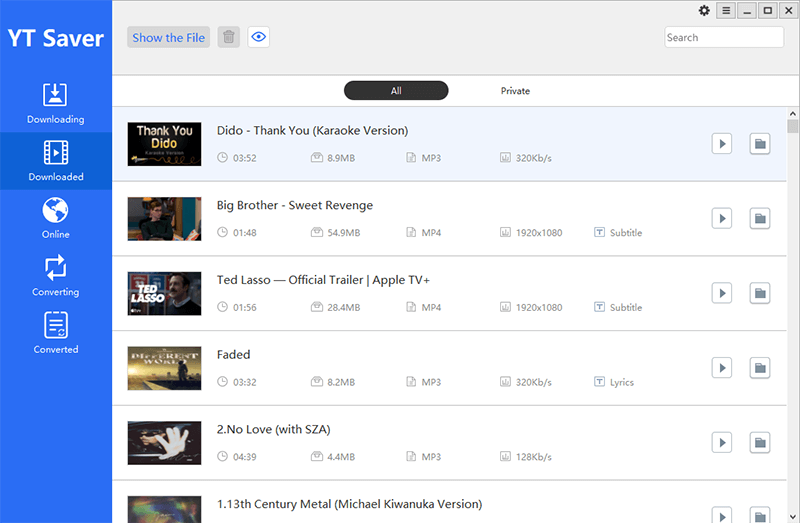Click title Ted Lasso — Official Trailer

(x=323, y=280)
